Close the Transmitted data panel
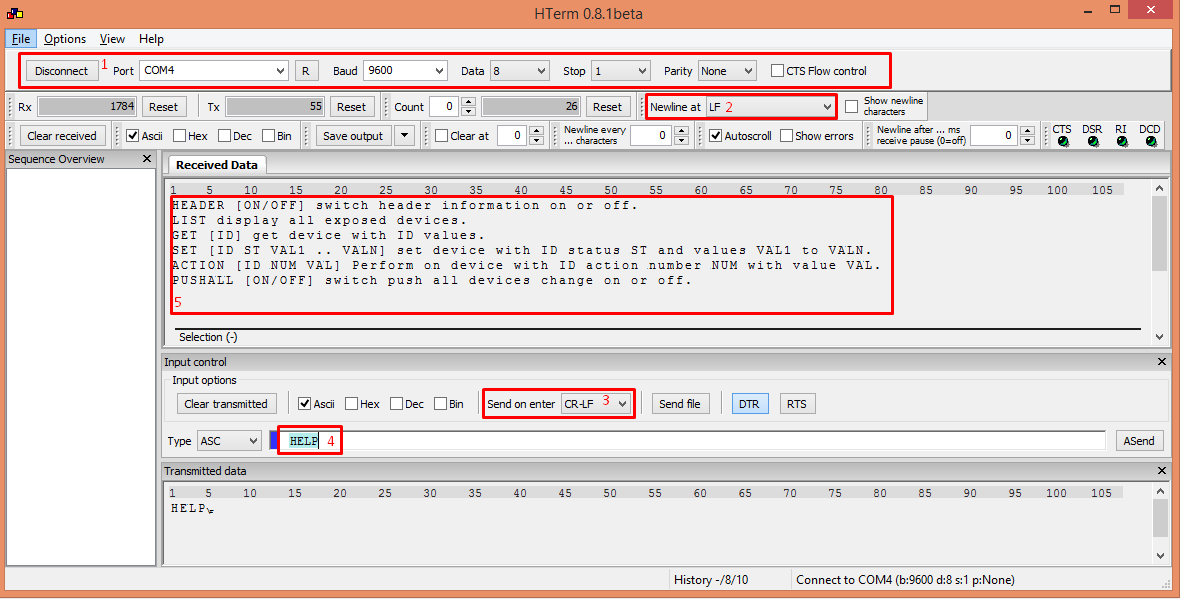Image resolution: width=1180 pixels, height=599 pixels. [1161, 471]
